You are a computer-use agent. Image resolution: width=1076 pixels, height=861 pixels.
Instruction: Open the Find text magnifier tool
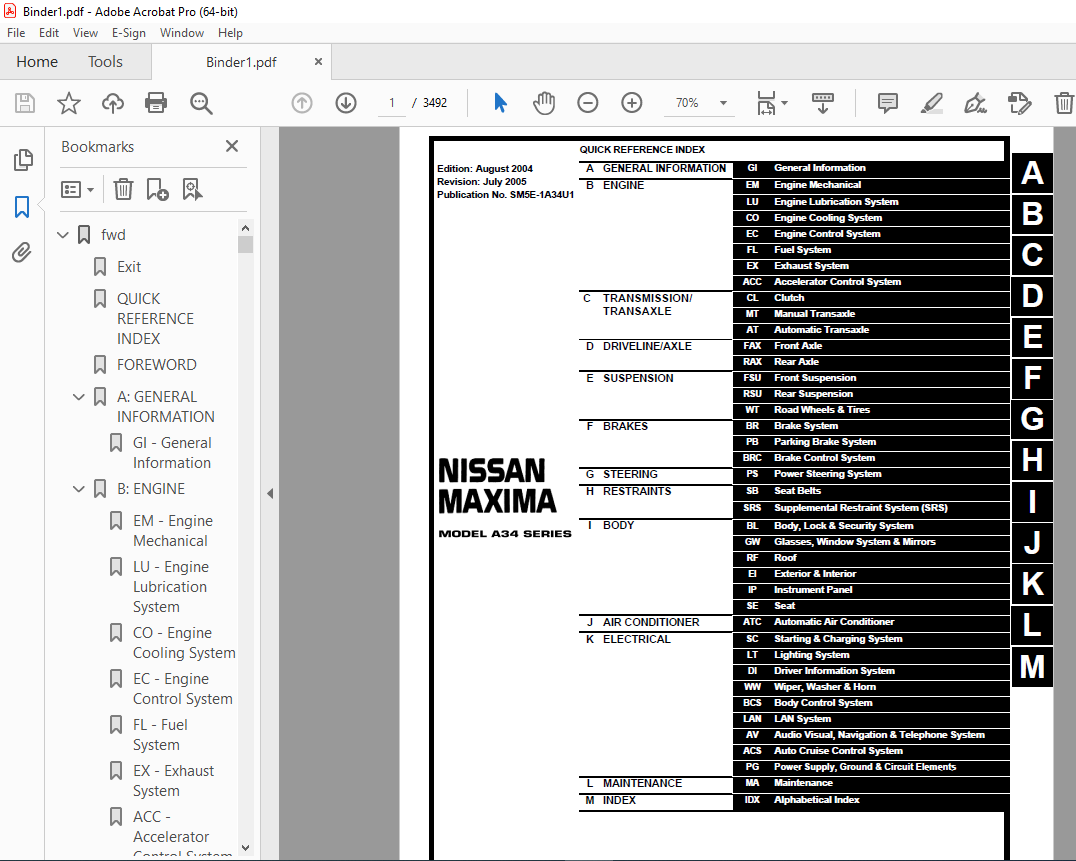point(201,103)
